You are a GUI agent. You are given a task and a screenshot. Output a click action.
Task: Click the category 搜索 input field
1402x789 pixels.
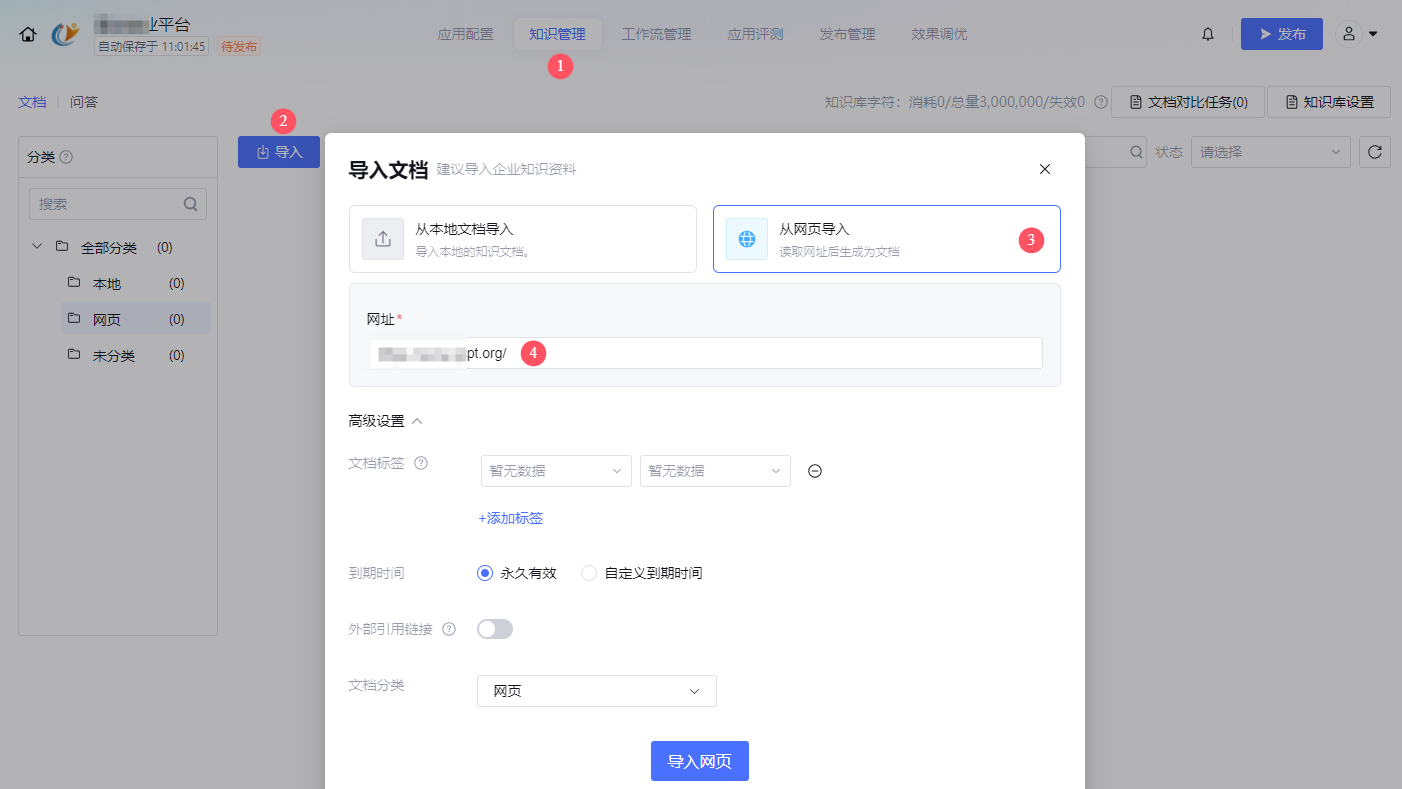coord(118,204)
